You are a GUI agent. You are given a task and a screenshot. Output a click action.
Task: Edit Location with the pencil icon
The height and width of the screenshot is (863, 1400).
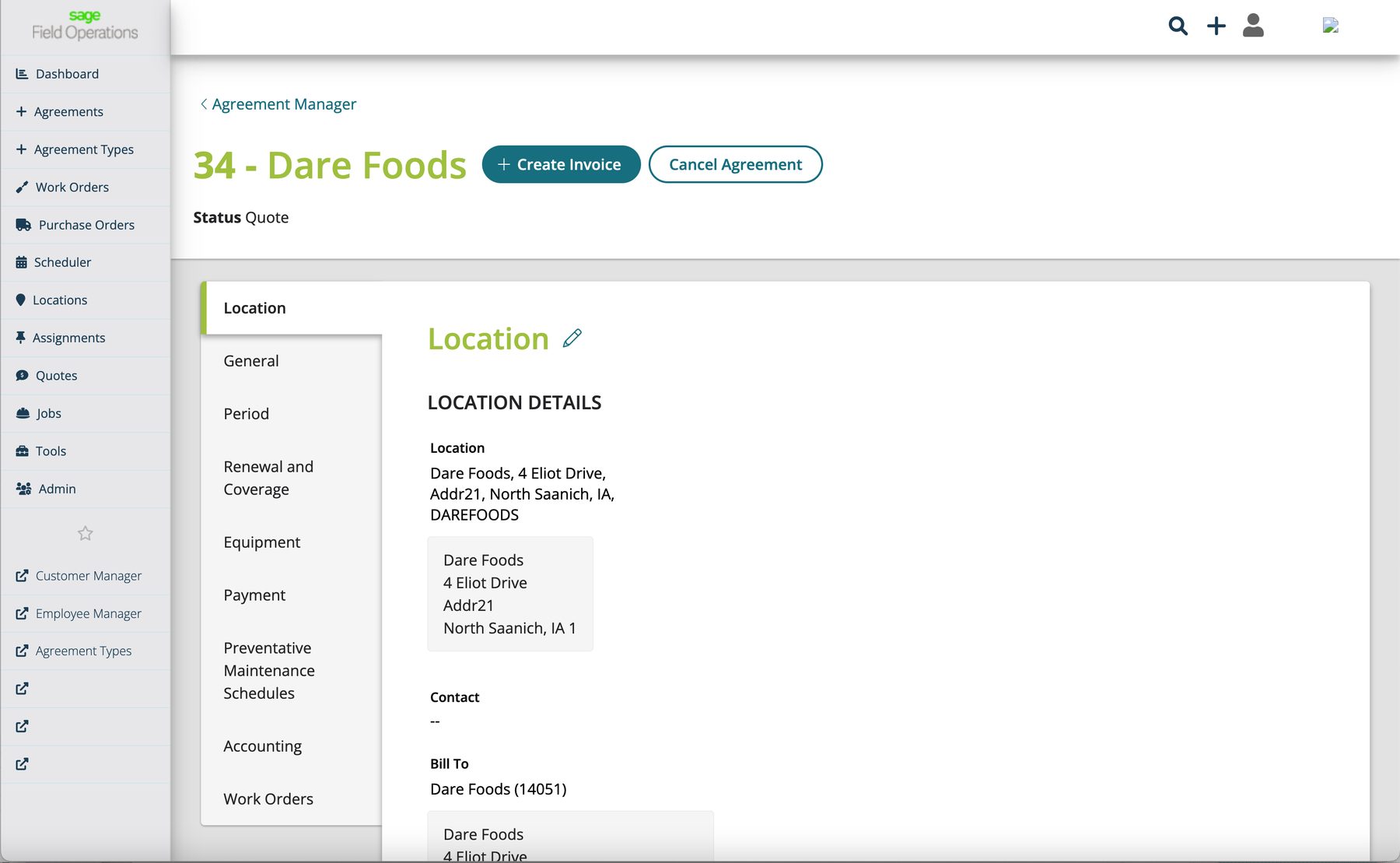[572, 338]
